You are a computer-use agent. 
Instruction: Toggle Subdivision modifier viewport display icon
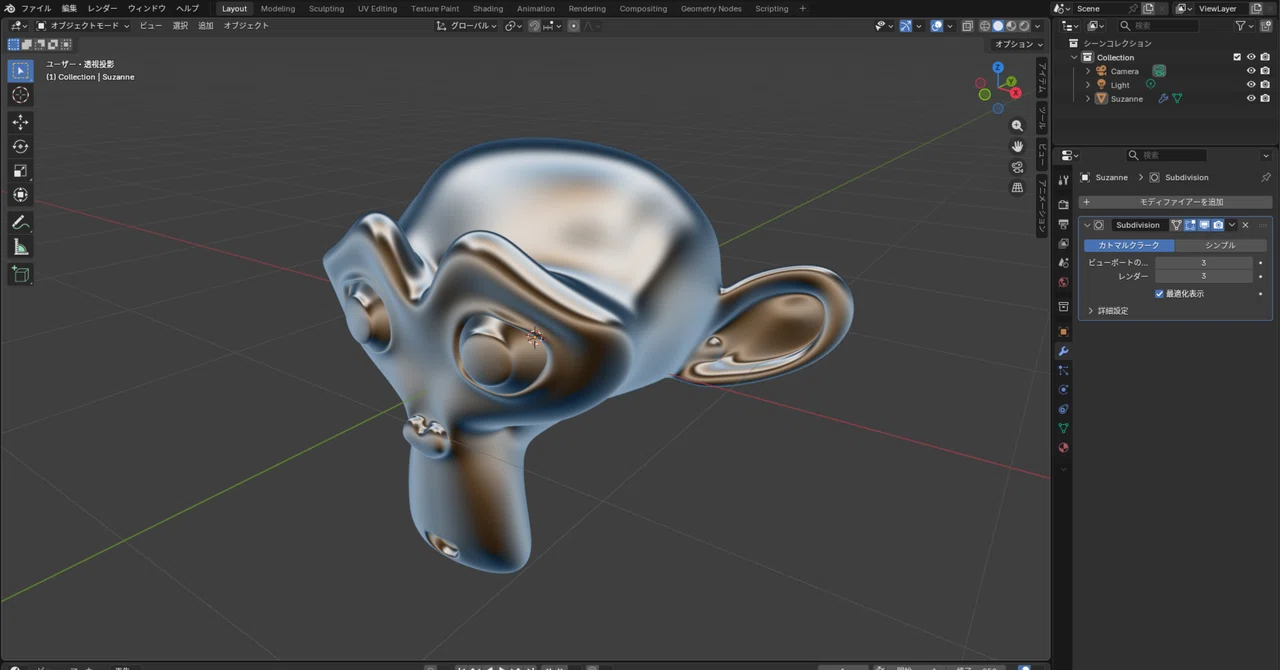[x=1204, y=225]
